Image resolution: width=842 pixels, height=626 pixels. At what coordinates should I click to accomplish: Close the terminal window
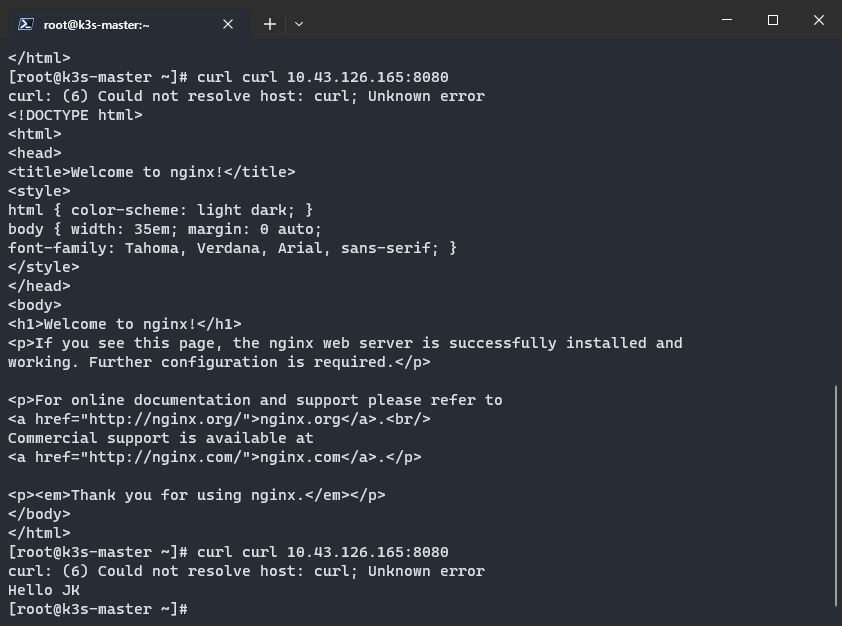(x=818, y=20)
